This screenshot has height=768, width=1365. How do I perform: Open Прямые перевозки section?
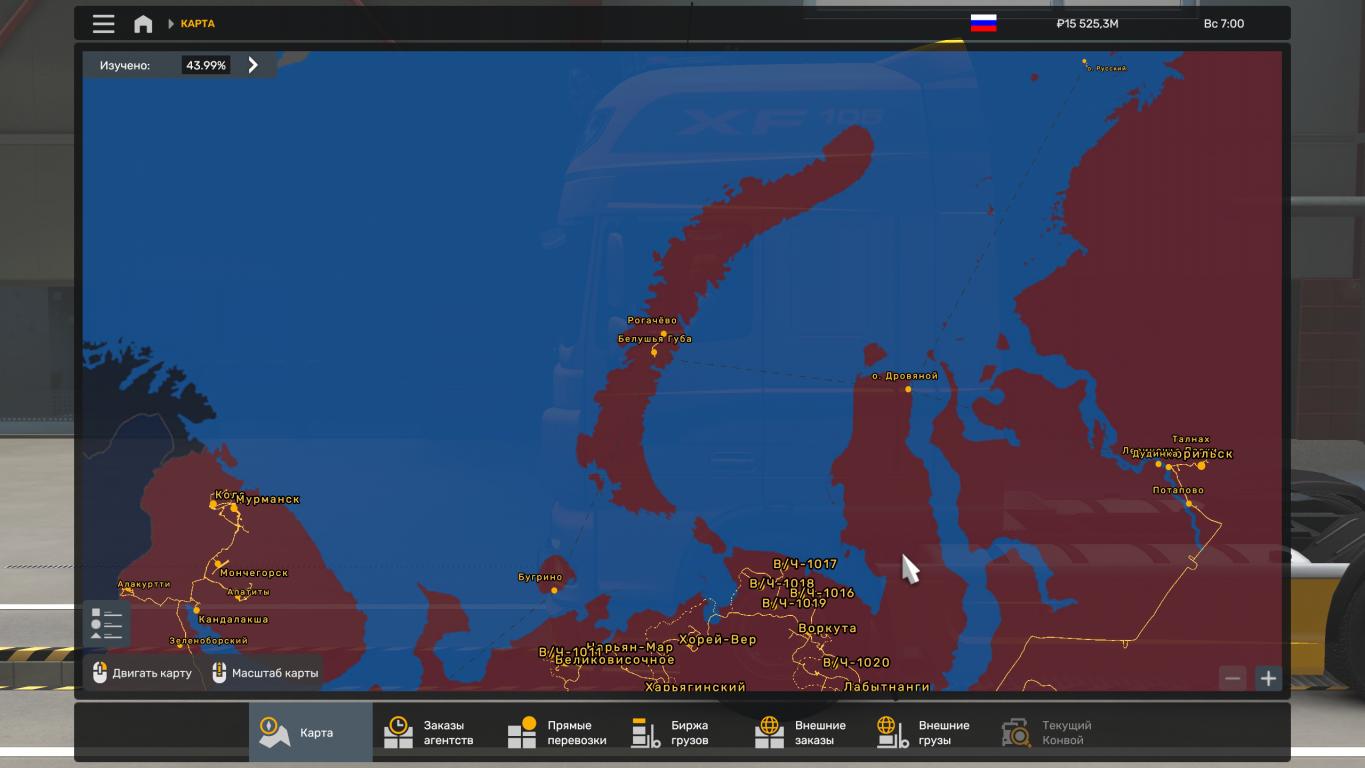tap(558, 733)
